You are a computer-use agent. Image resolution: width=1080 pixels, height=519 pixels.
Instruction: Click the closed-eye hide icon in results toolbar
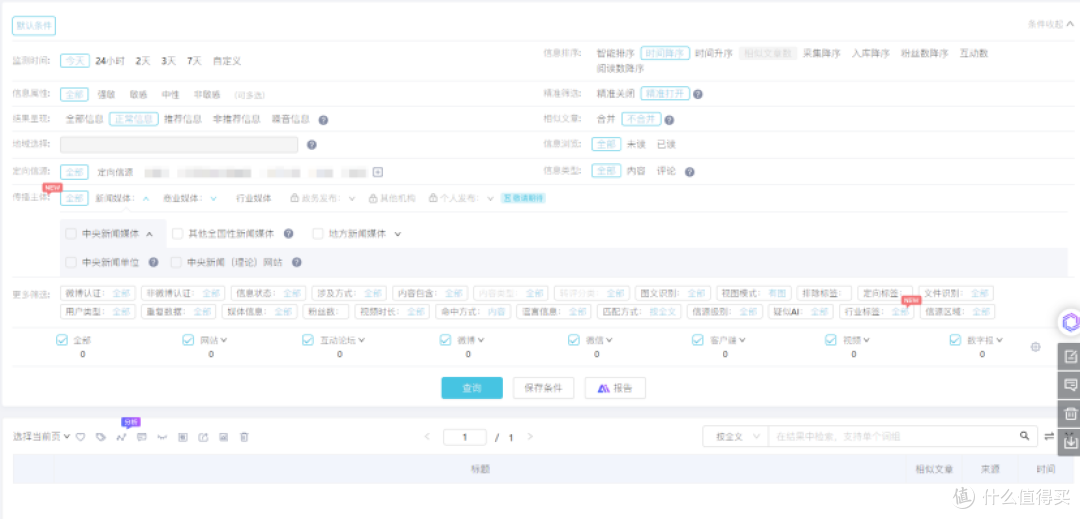tap(163, 436)
